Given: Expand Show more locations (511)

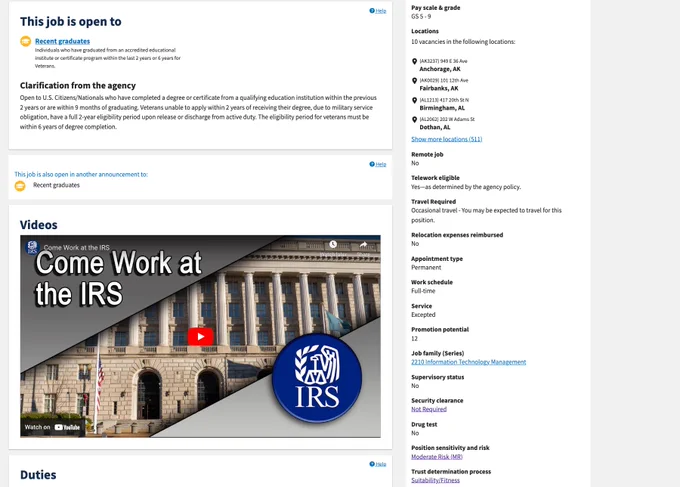Looking at the screenshot, I should [x=447, y=139].
